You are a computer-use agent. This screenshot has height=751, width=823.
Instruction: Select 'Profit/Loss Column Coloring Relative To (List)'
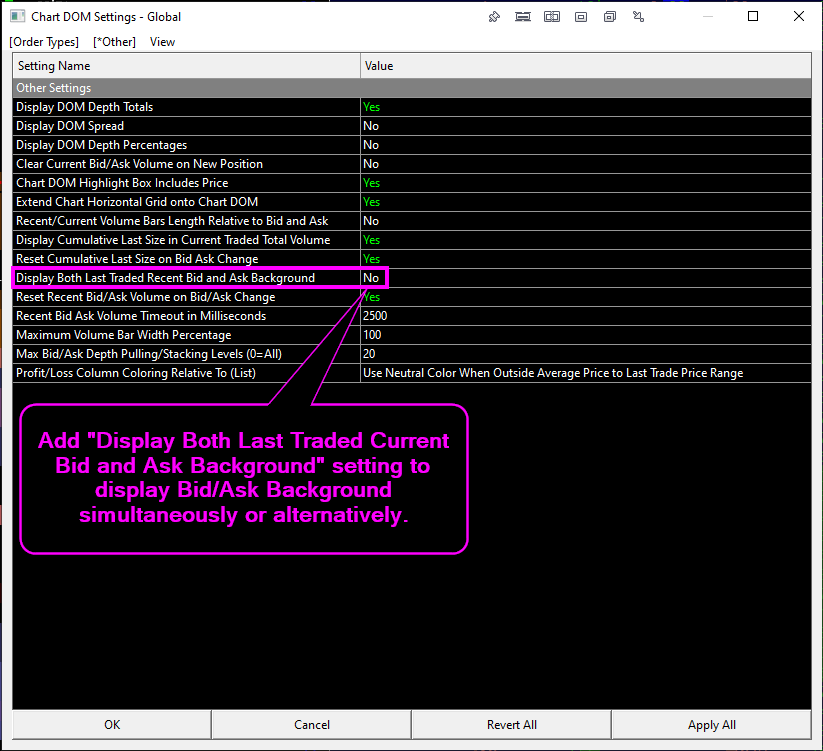[186, 373]
